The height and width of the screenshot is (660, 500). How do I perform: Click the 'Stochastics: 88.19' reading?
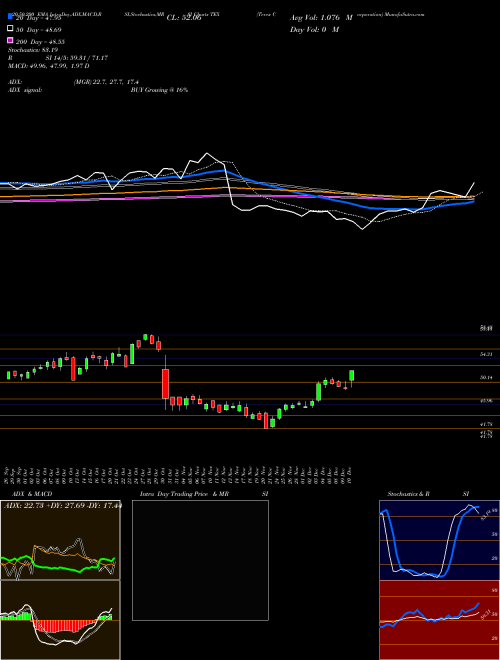(x=33, y=50)
